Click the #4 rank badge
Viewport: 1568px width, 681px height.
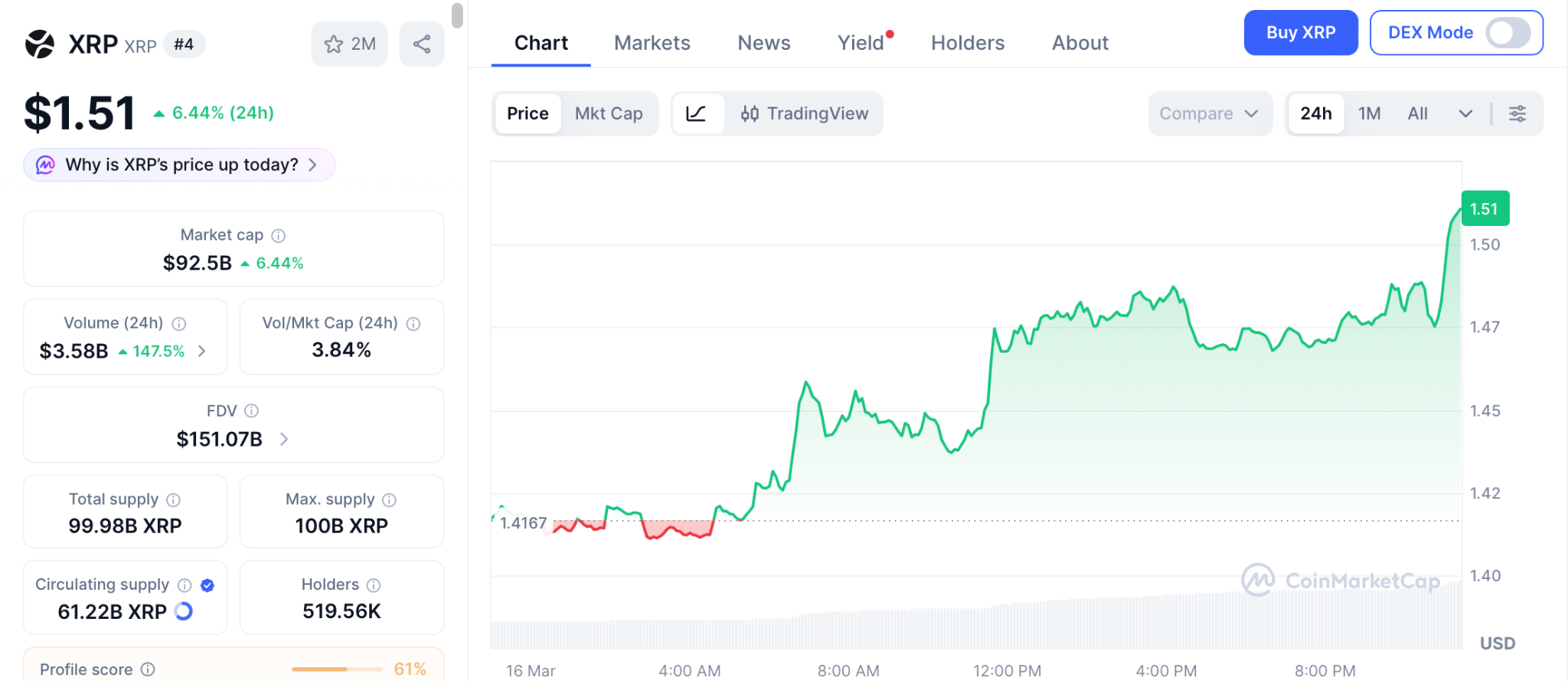(x=184, y=44)
